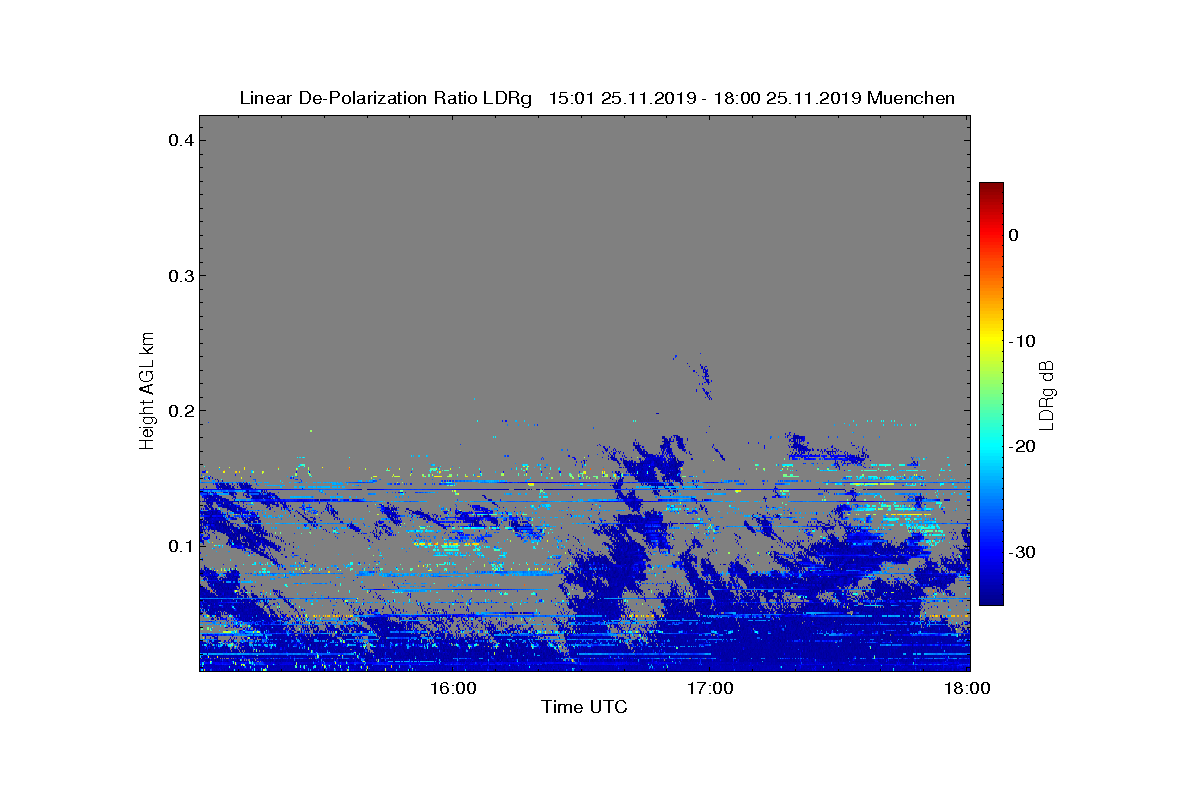Click the 0.1 height tick label
Screen dimensions: 1200x800
pos(180,545)
